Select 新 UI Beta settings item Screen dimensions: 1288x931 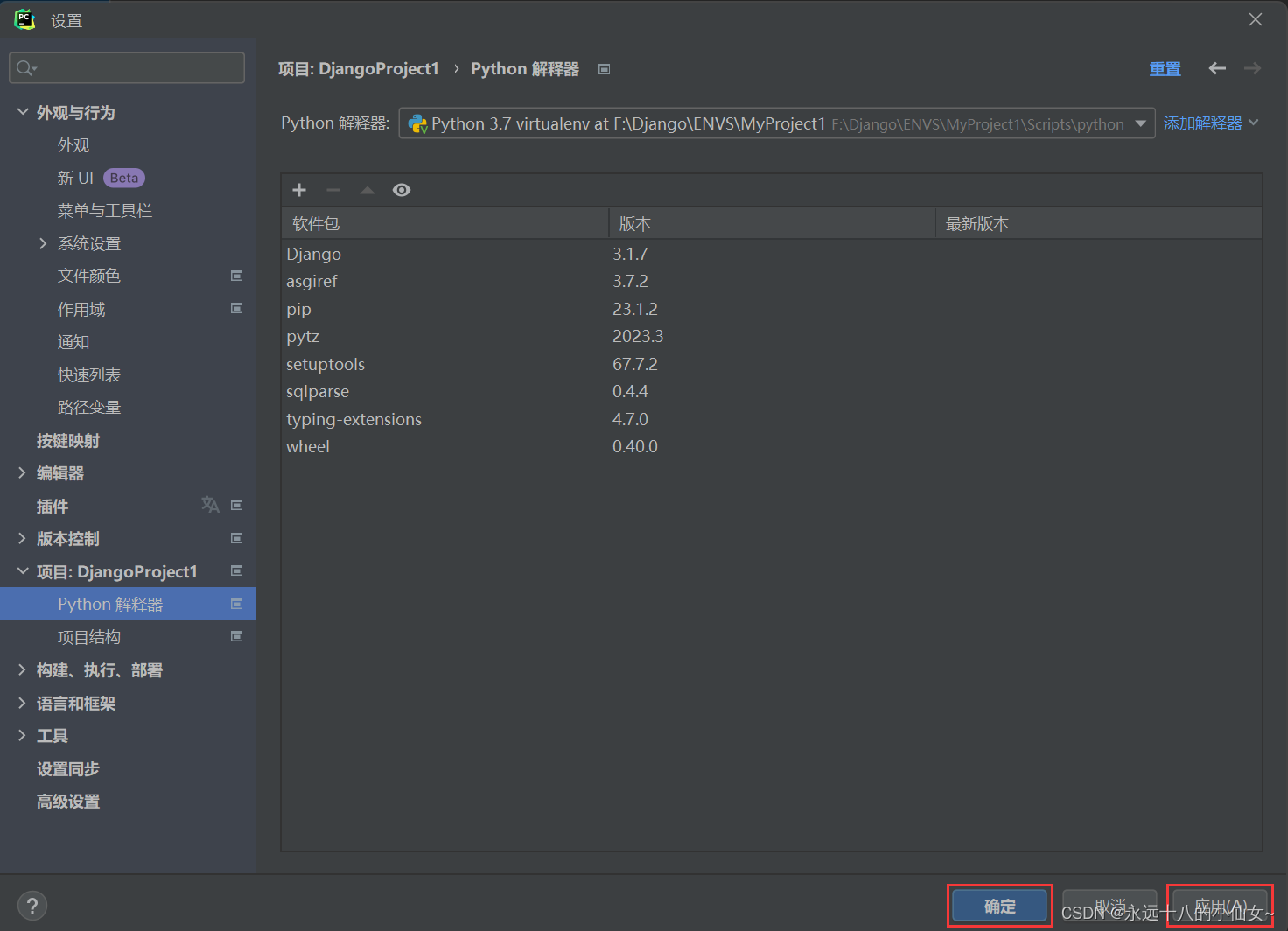click(101, 178)
